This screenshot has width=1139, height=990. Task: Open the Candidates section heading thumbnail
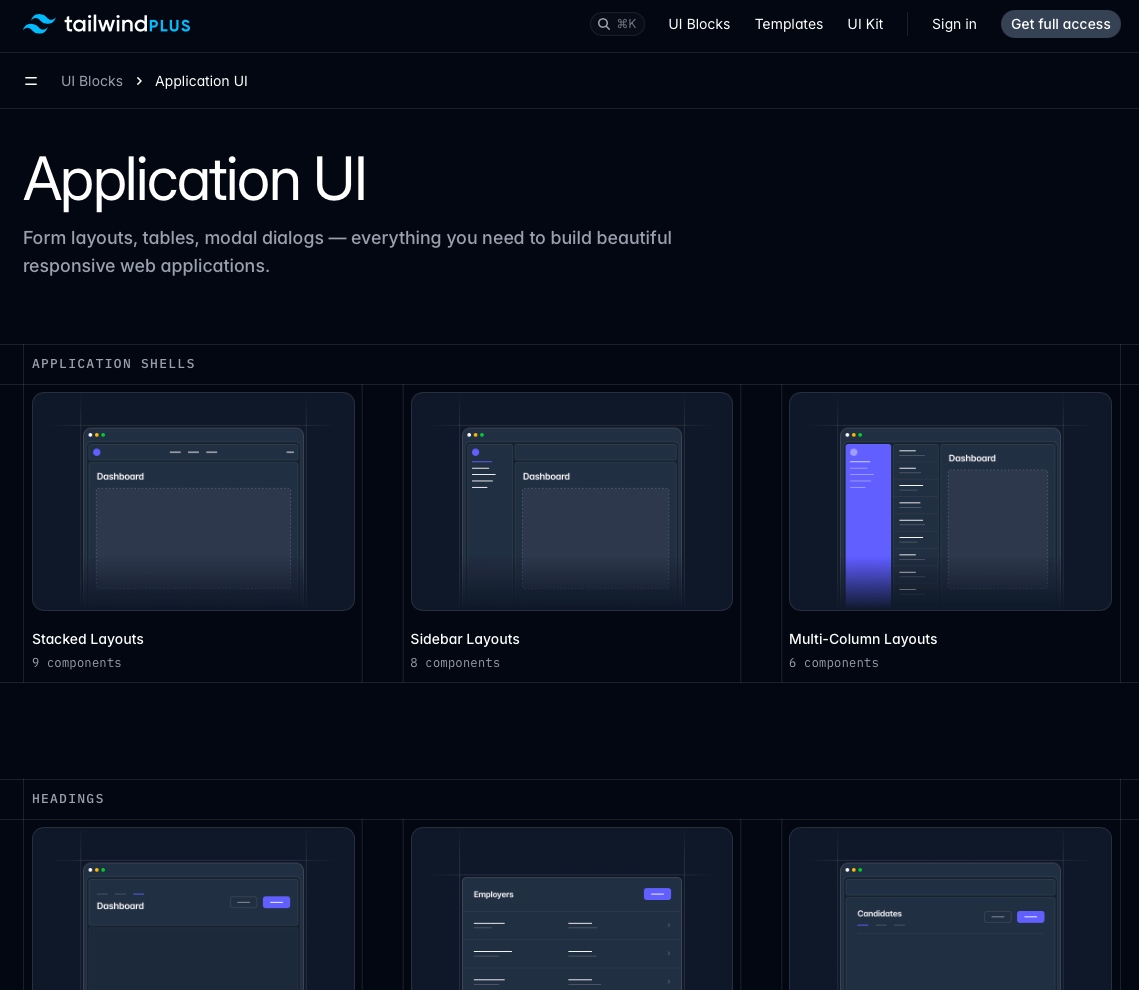coord(950,909)
